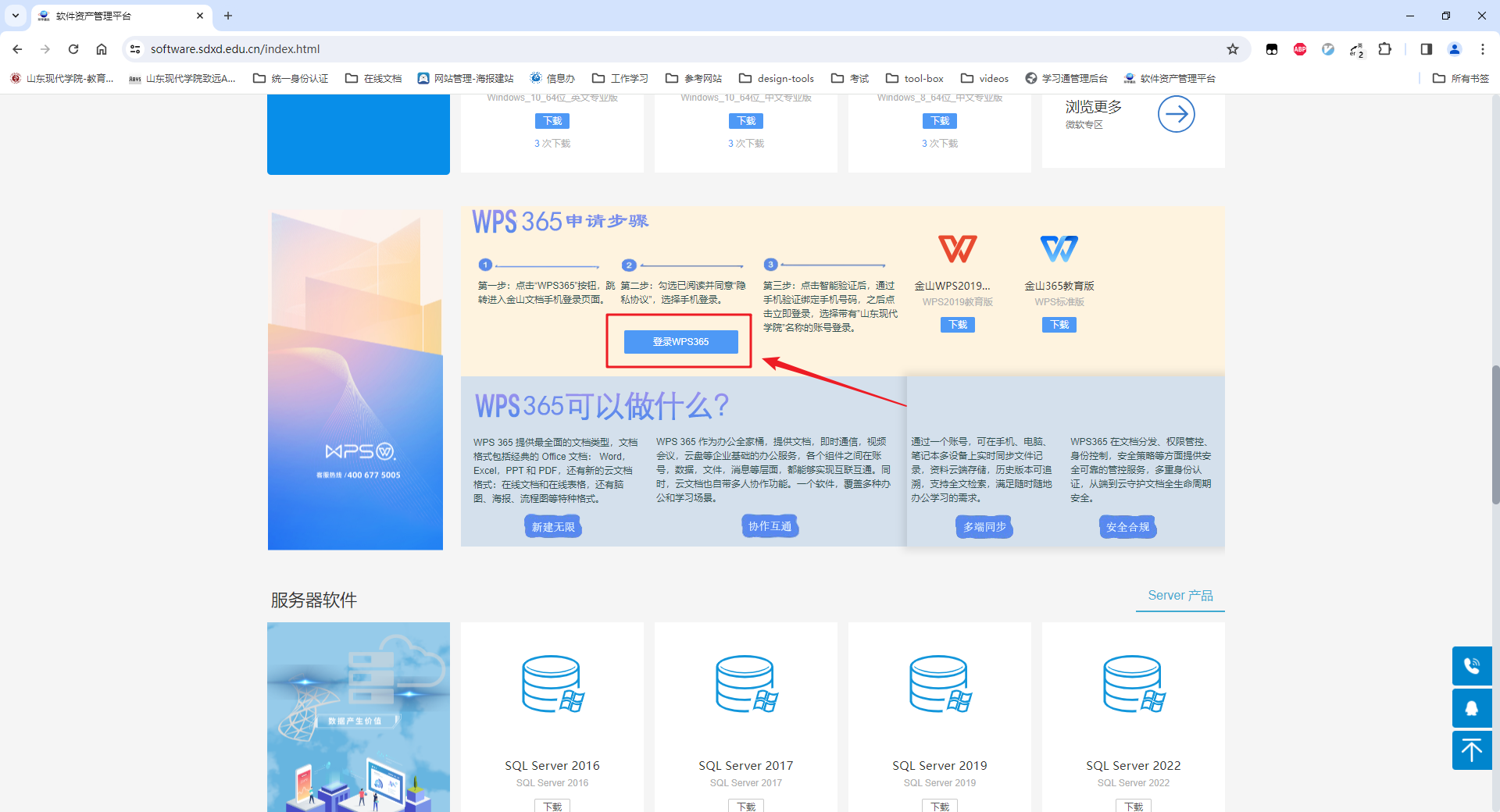The image size is (1500, 812).
Task: Download Windows_8_64位 中文专业版
Action: point(940,121)
